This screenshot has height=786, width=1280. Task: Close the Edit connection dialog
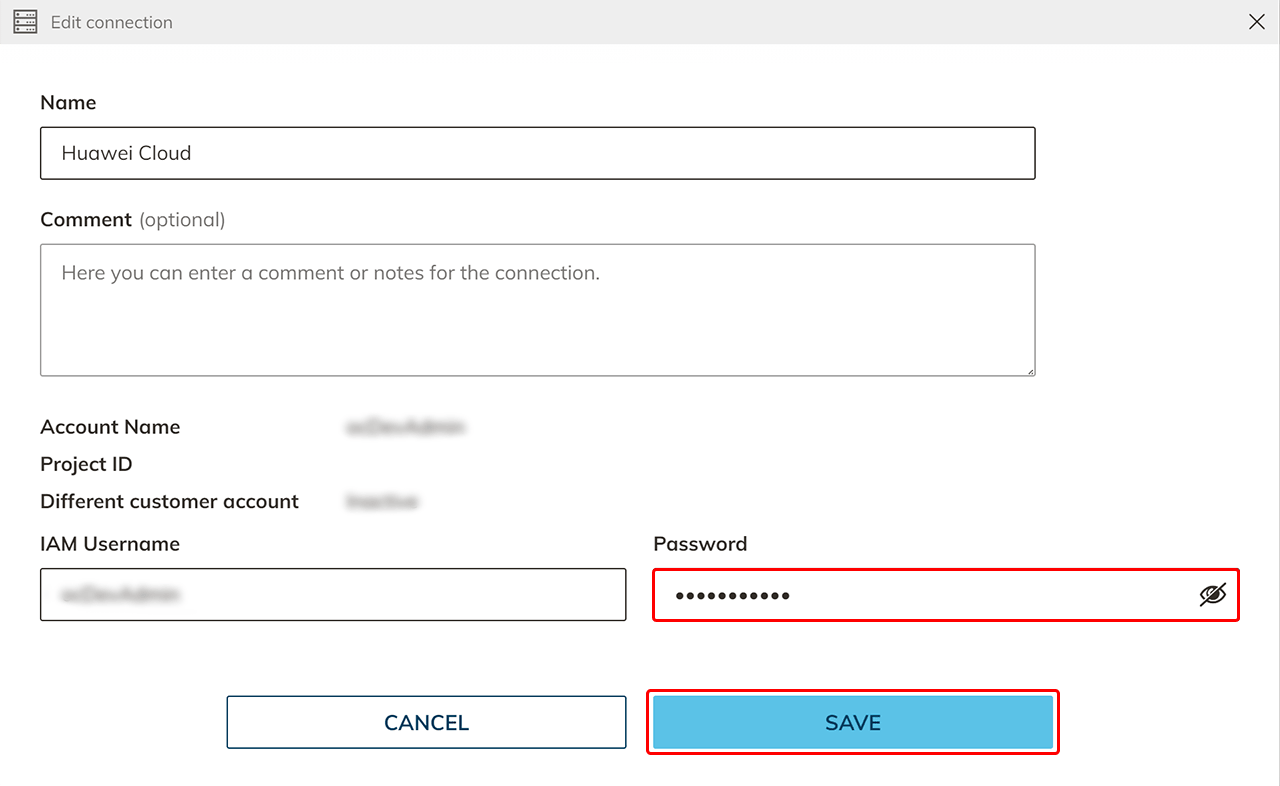(1257, 22)
